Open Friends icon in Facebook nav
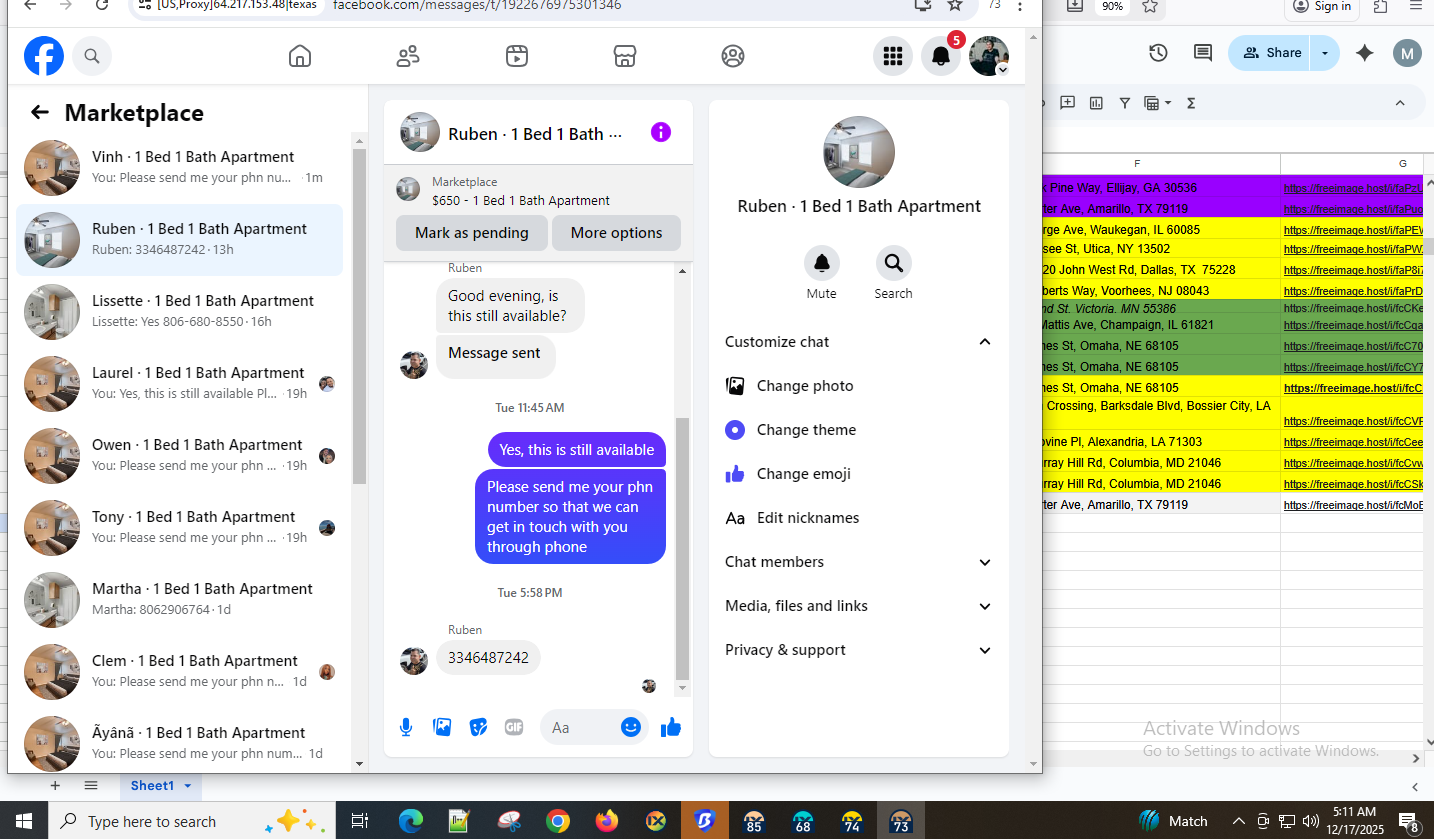This screenshot has width=1434, height=839. pyautogui.click(x=408, y=56)
